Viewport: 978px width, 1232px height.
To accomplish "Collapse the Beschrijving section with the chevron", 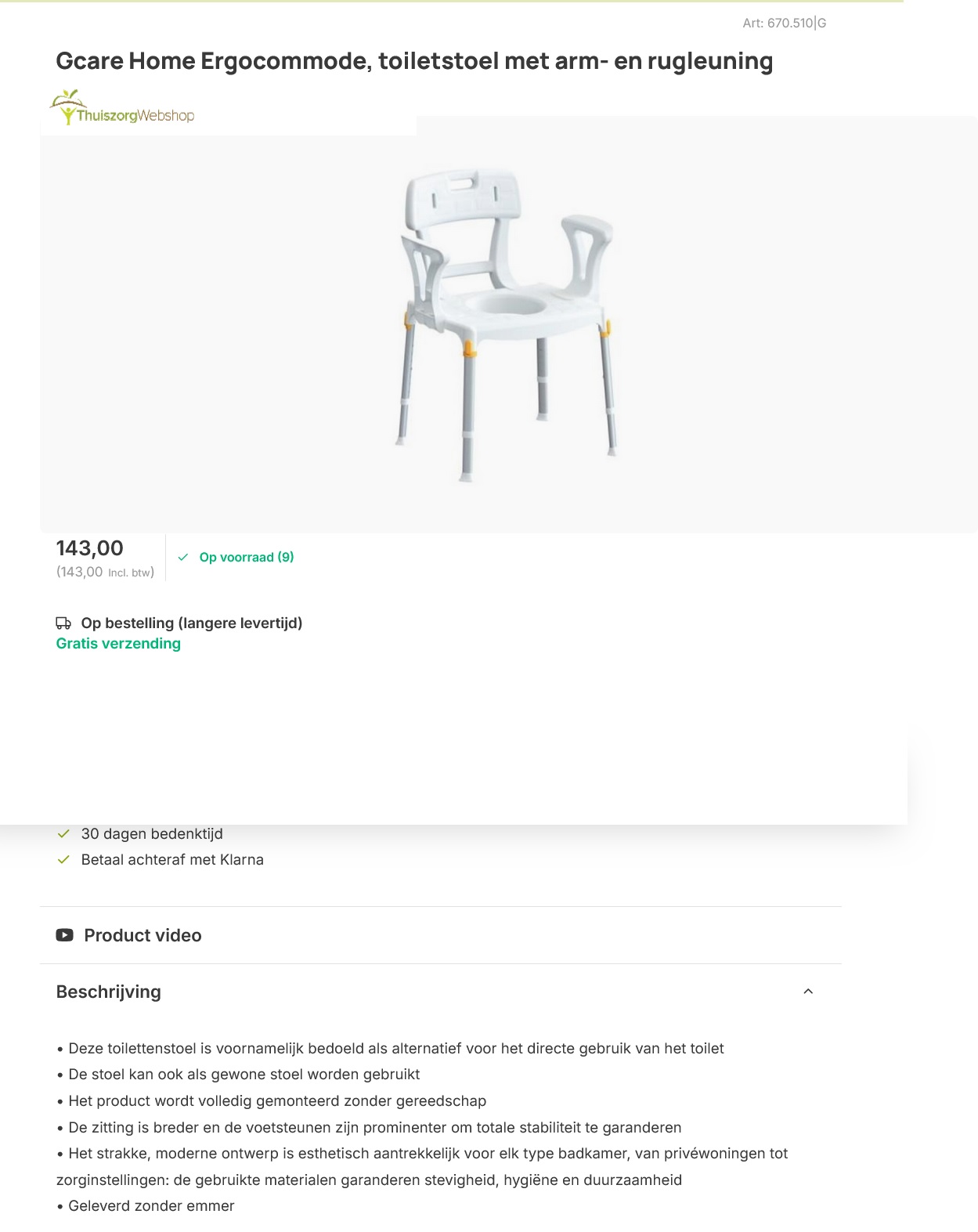I will point(808,992).
